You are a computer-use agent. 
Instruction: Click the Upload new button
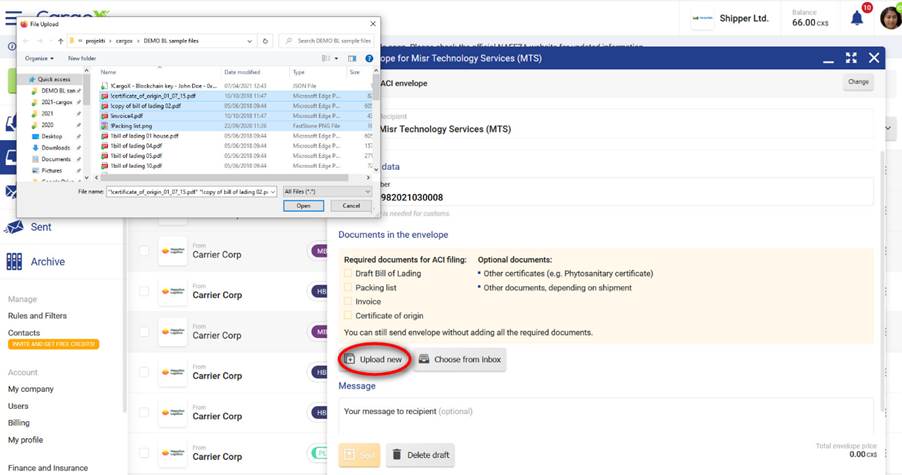click(373, 359)
